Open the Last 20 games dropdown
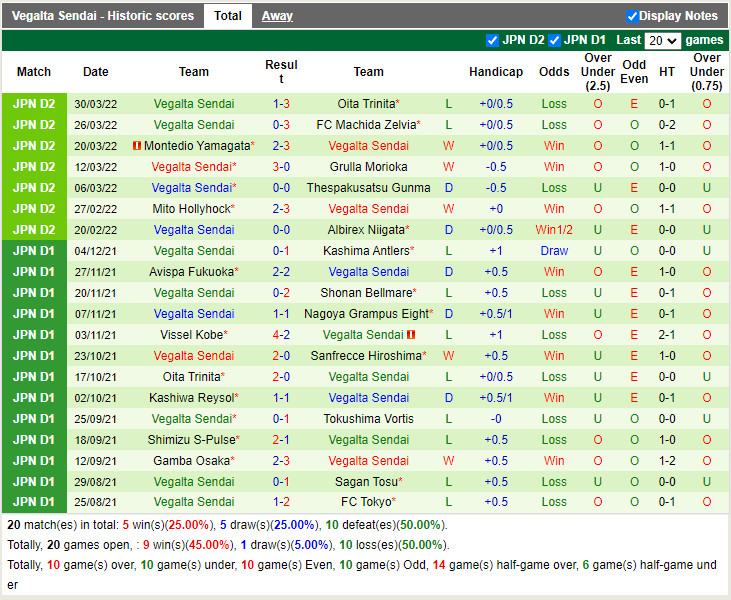The height and width of the screenshot is (600, 731). point(662,41)
